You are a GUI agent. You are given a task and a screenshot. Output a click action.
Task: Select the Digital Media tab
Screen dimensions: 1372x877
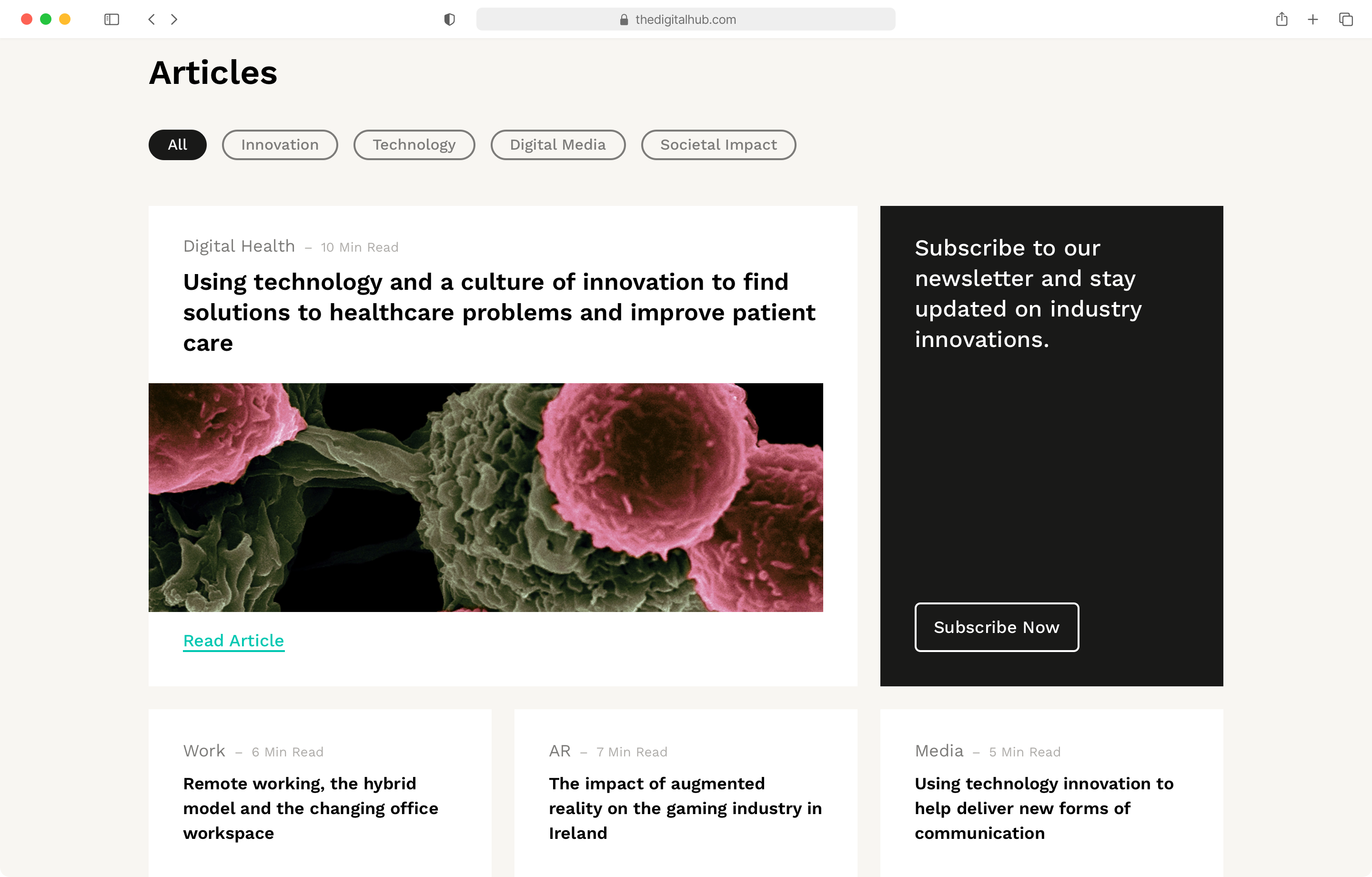(558, 144)
